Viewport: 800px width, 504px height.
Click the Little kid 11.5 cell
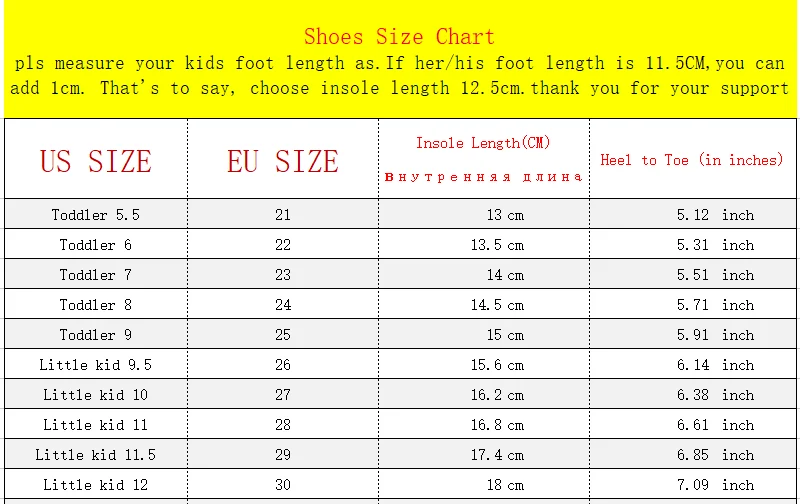point(96,455)
